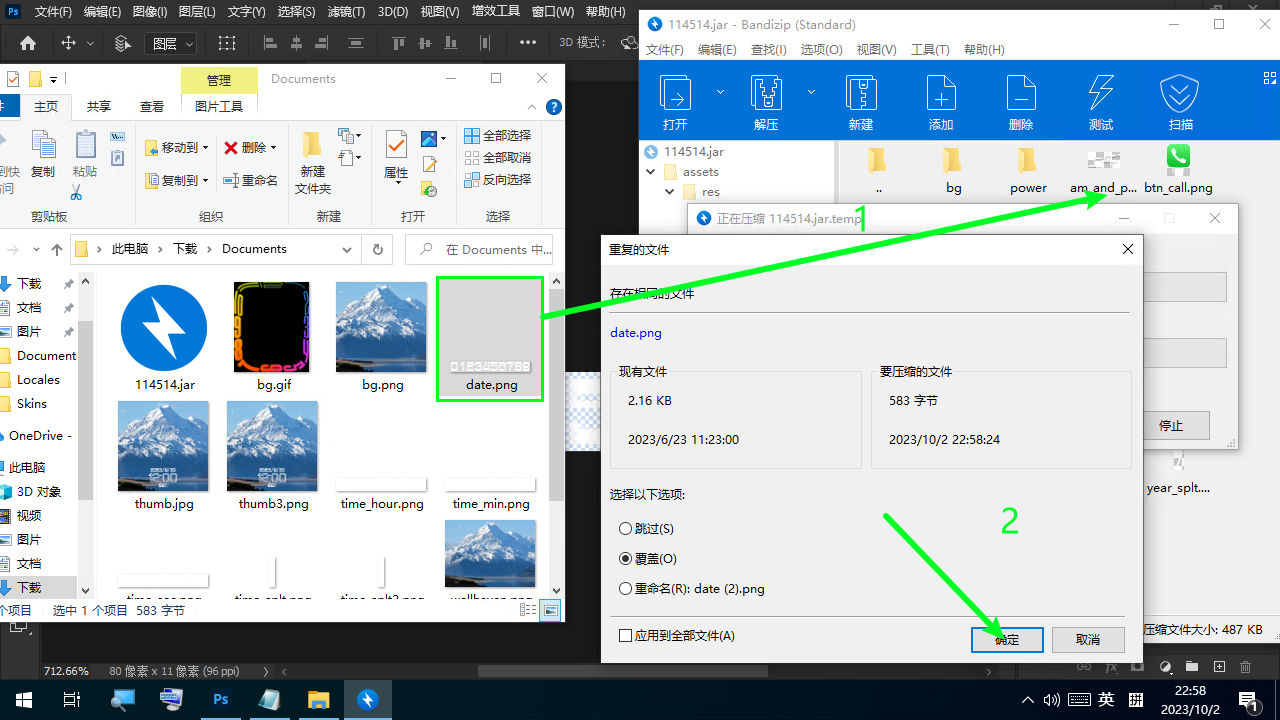Open the dropdown arrow beside 打开 in Bandizip
The height and width of the screenshot is (720, 1280).
[x=720, y=92]
